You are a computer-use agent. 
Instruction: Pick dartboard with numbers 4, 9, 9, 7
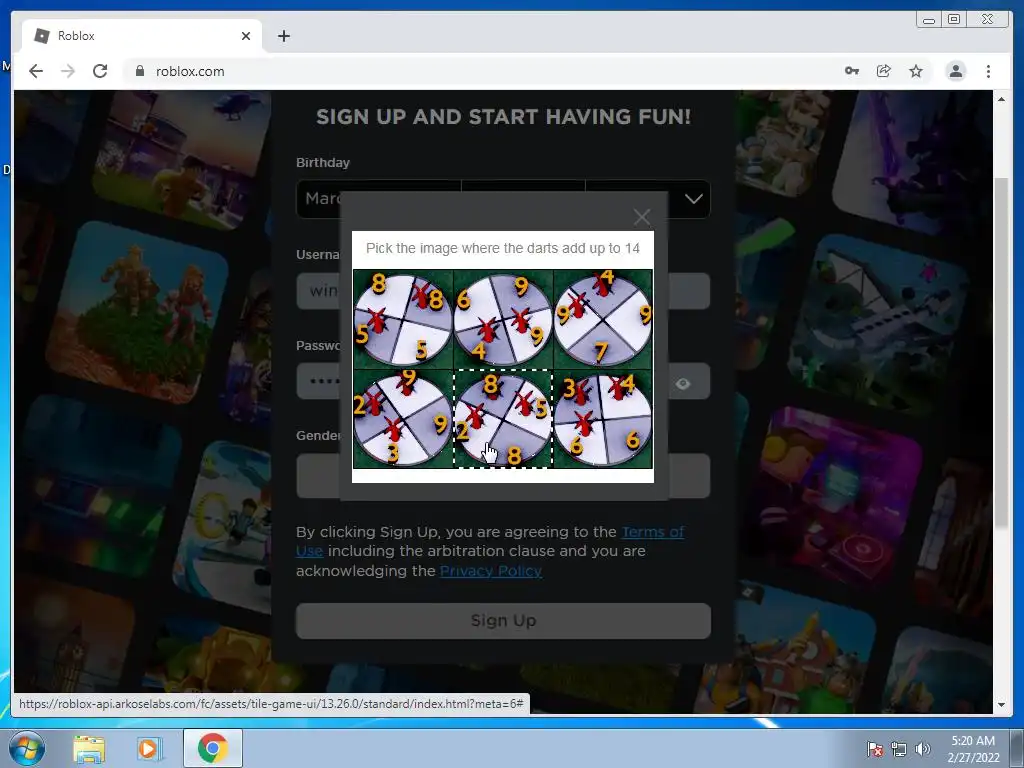tap(603, 319)
